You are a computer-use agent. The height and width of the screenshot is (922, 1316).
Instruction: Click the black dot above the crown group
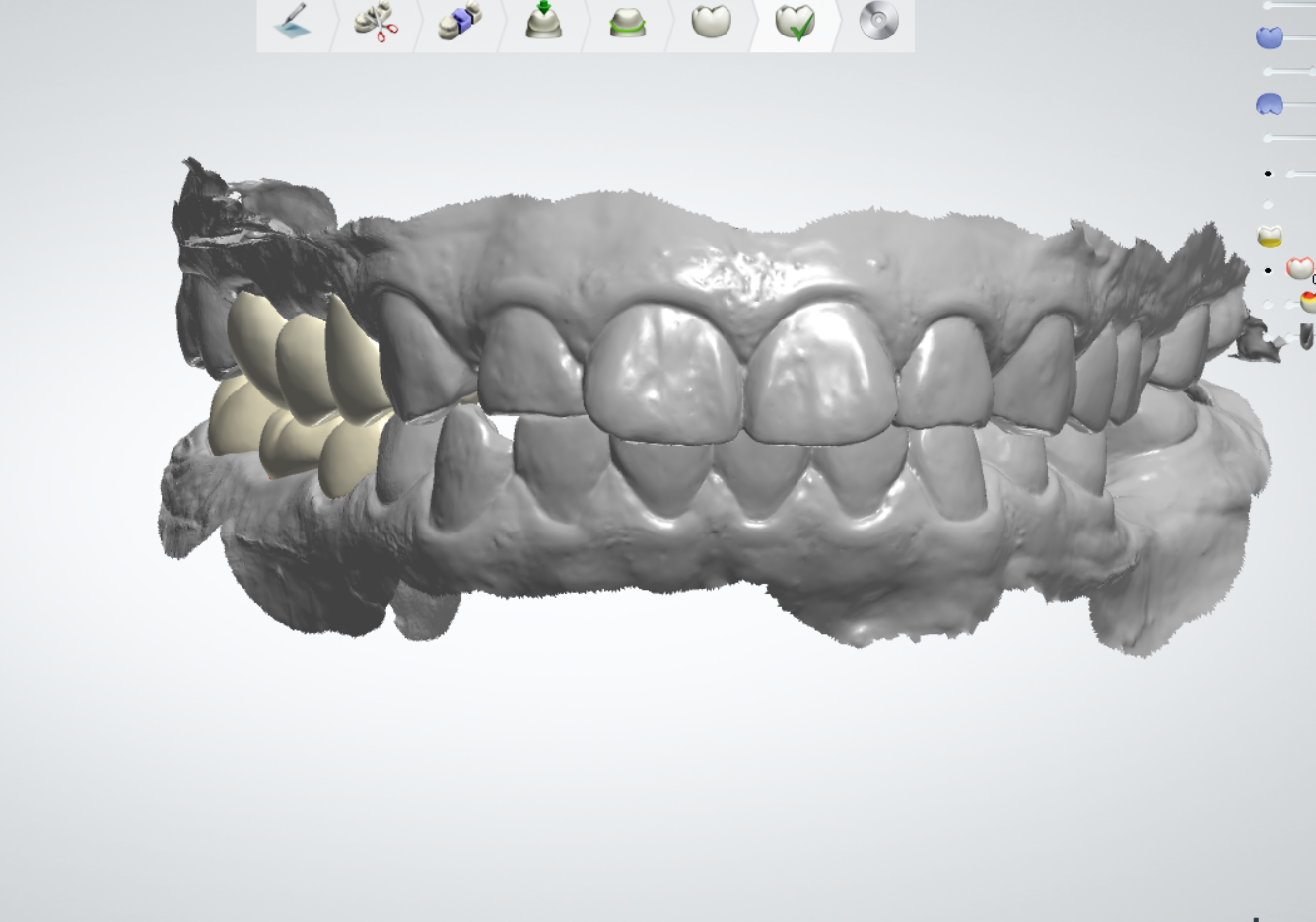(x=1268, y=174)
